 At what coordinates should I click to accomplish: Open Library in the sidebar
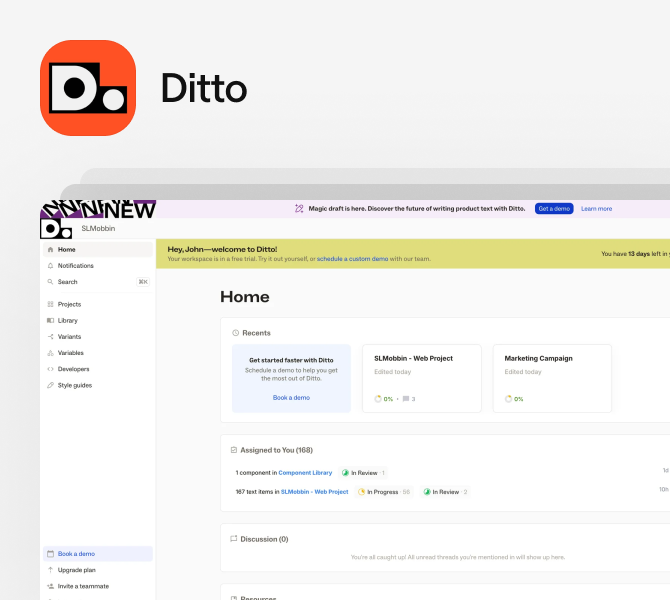tap(98, 321)
